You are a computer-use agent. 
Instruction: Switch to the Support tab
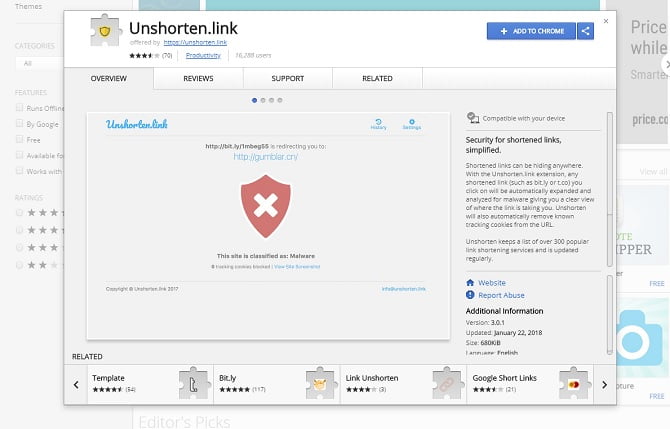[x=288, y=79]
